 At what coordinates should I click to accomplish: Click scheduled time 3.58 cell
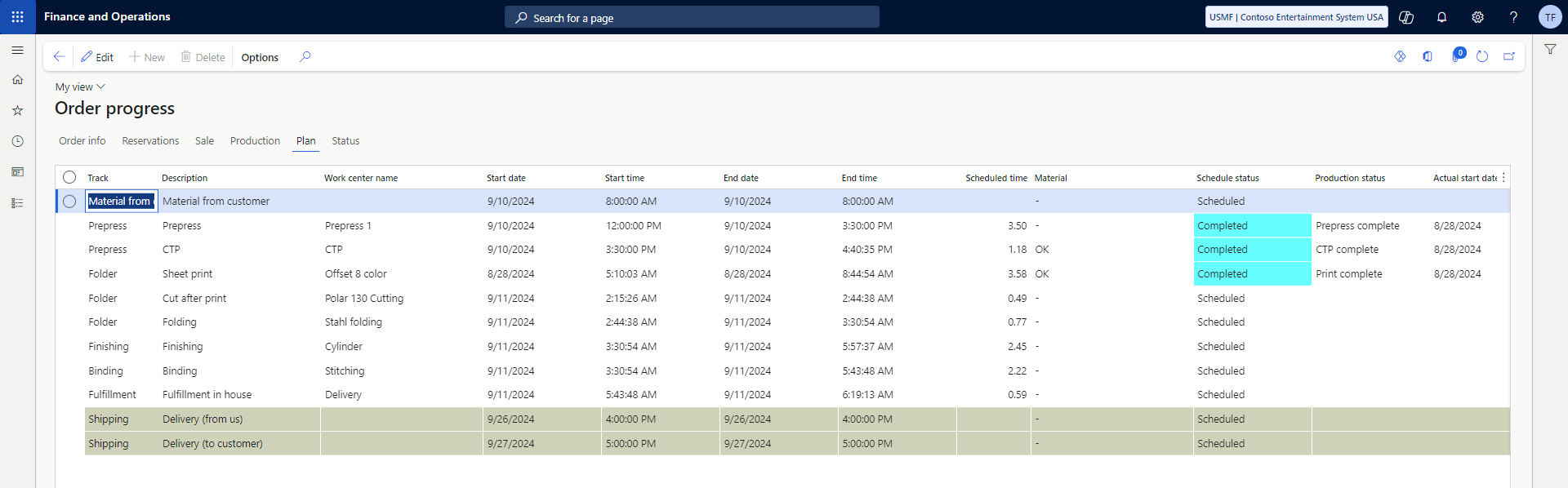click(x=1017, y=274)
